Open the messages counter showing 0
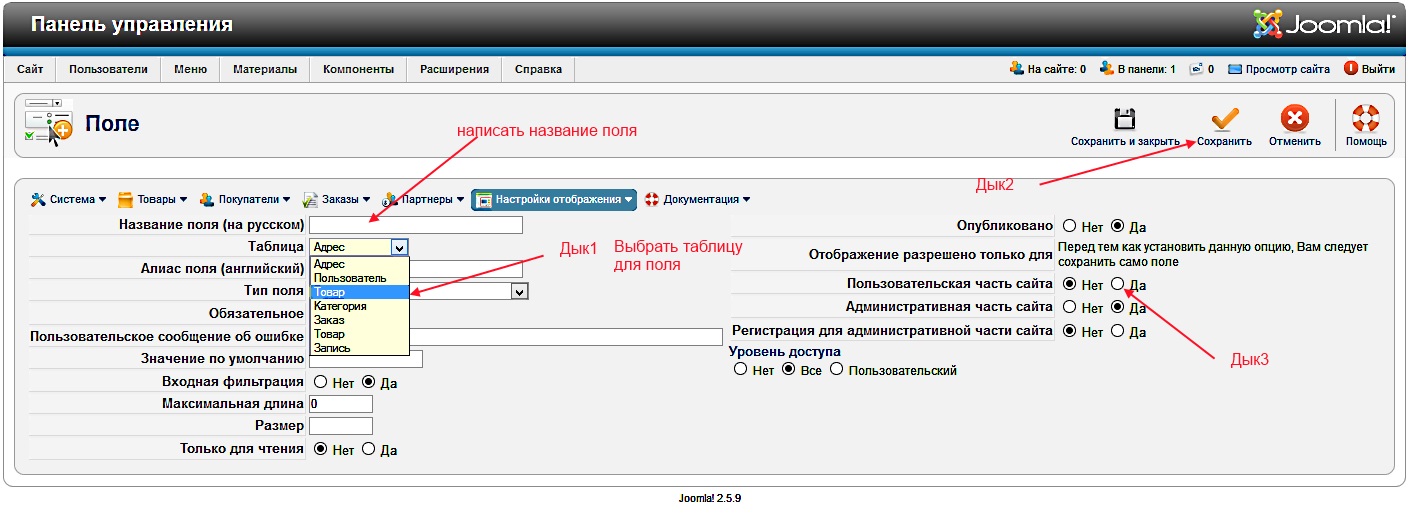1408x521 pixels. click(1201, 69)
